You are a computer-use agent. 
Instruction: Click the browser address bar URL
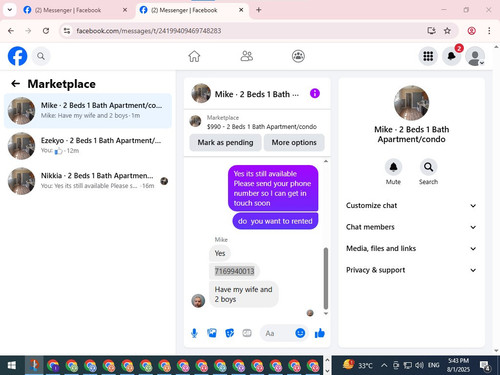[149, 31]
